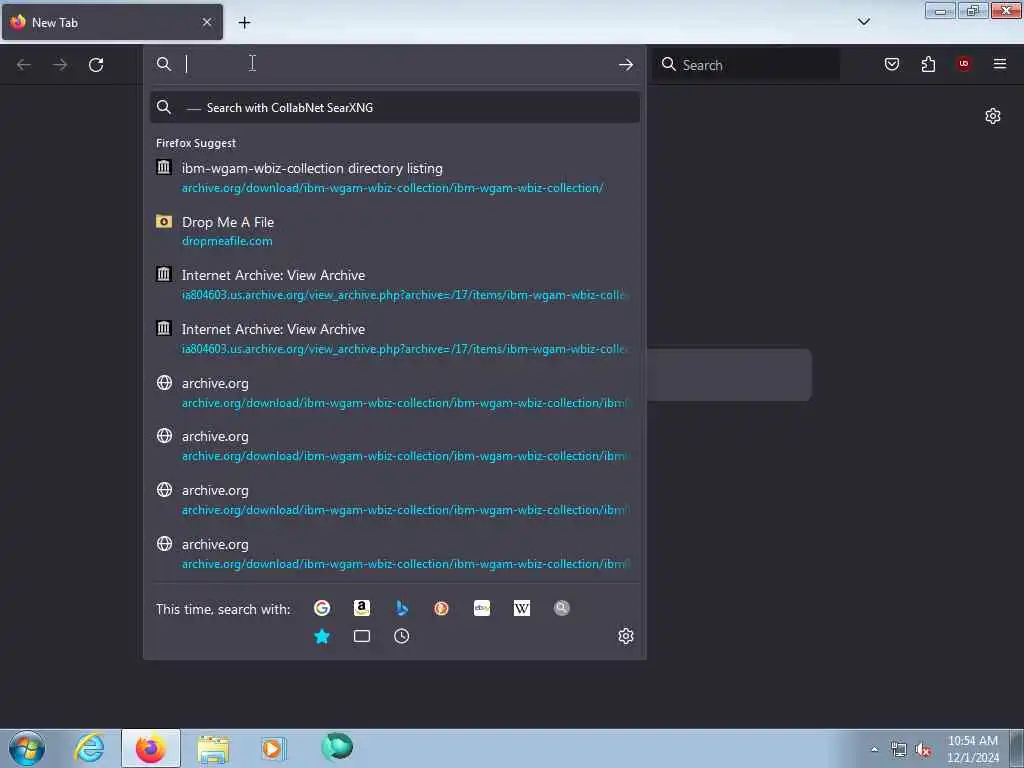Search this time with Bing icon
The height and width of the screenshot is (768, 1024).
point(402,609)
